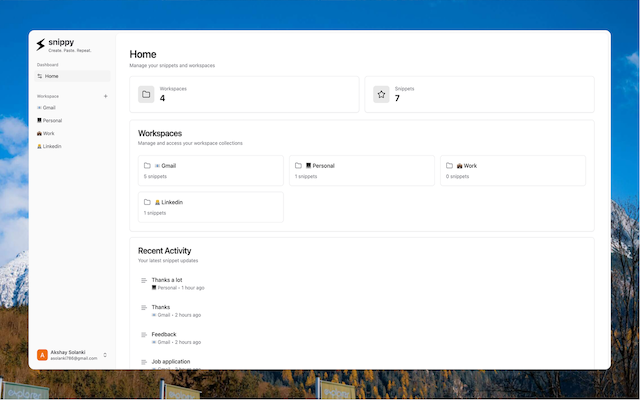Viewport: 640px width, 400px height.
Task: Click the orange user avatar icon
Action: pos(42,355)
